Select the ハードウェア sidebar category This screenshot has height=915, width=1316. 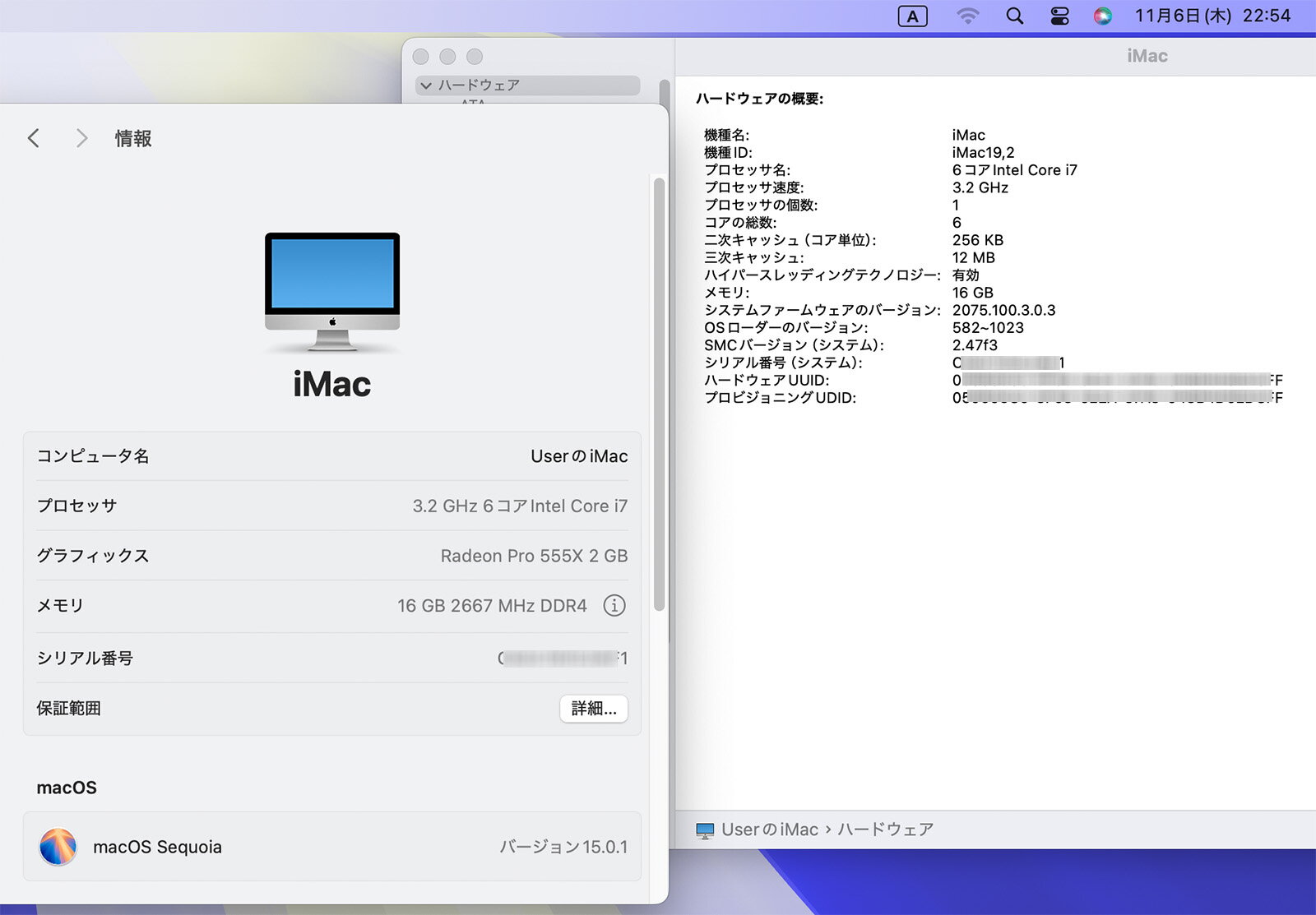(478, 85)
